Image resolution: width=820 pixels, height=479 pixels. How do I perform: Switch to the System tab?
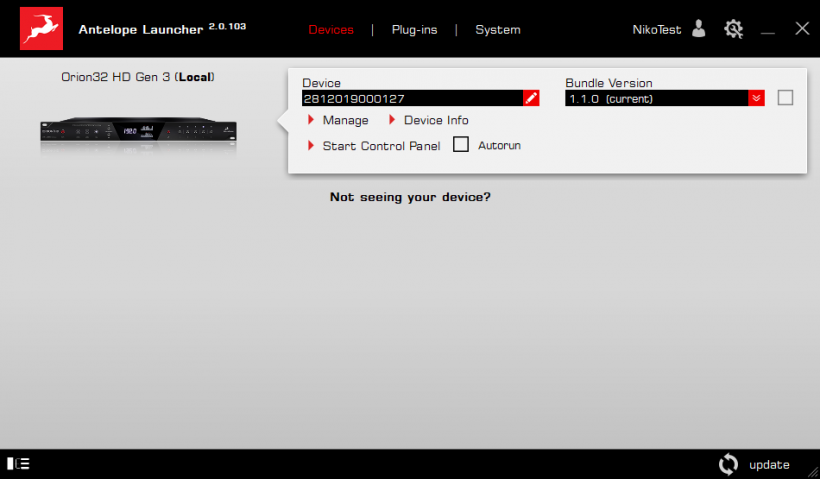pyautogui.click(x=498, y=30)
